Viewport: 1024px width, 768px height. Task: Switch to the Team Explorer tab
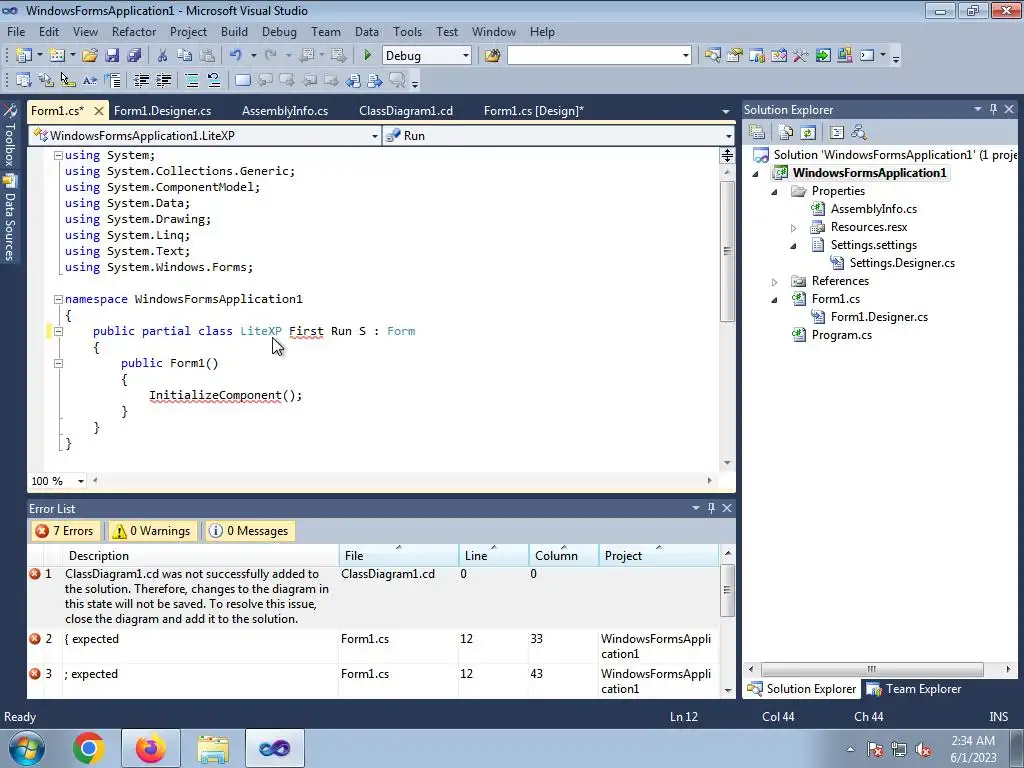[915, 688]
